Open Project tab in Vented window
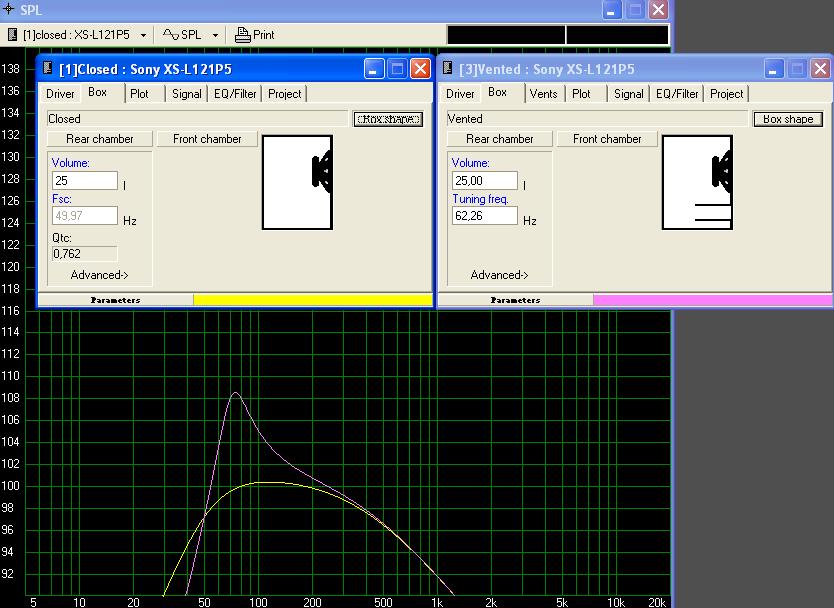 pyautogui.click(x=727, y=94)
